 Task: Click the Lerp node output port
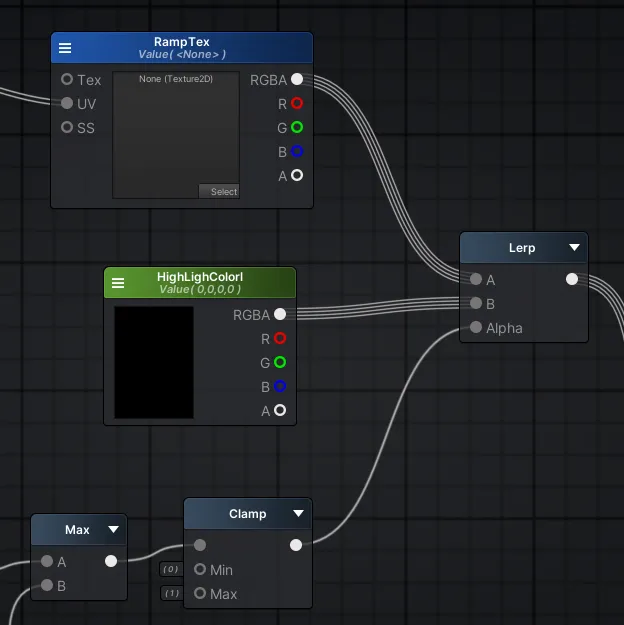[572, 279]
